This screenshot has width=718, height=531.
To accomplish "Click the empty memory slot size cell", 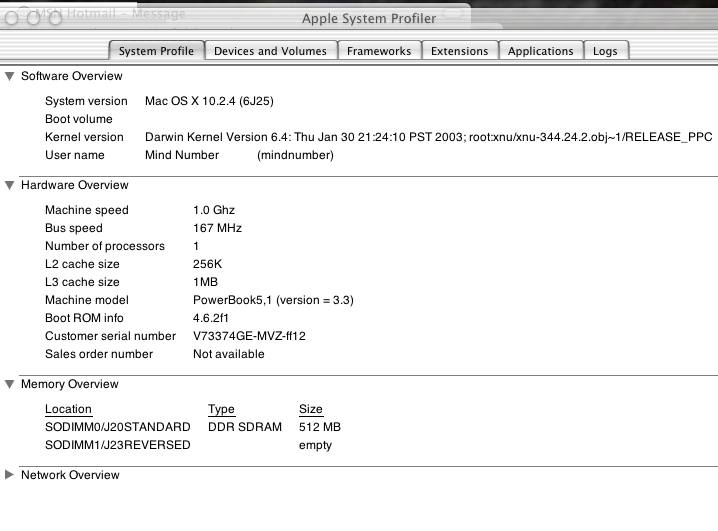I will (315, 445).
